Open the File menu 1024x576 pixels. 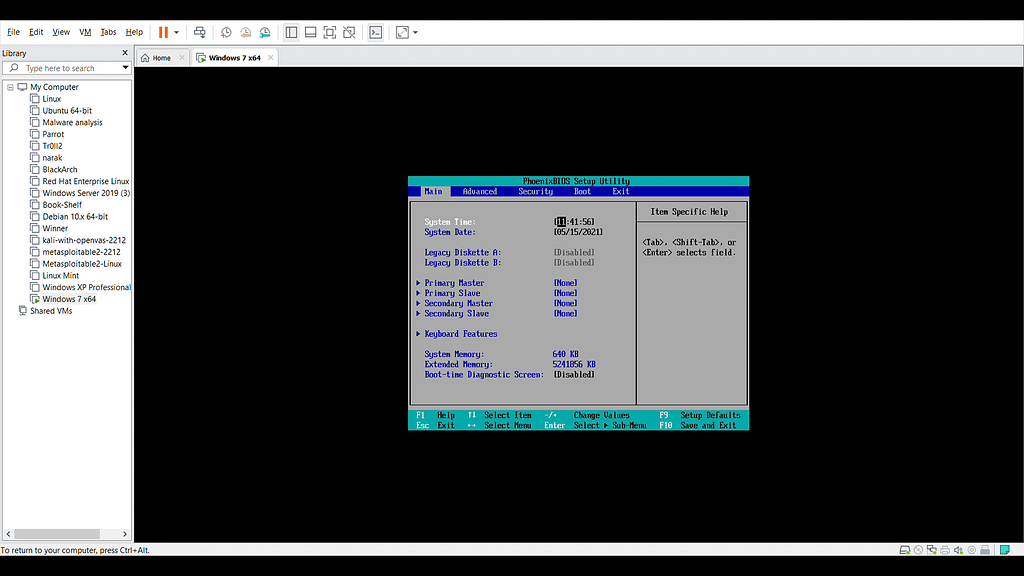(13, 32)
